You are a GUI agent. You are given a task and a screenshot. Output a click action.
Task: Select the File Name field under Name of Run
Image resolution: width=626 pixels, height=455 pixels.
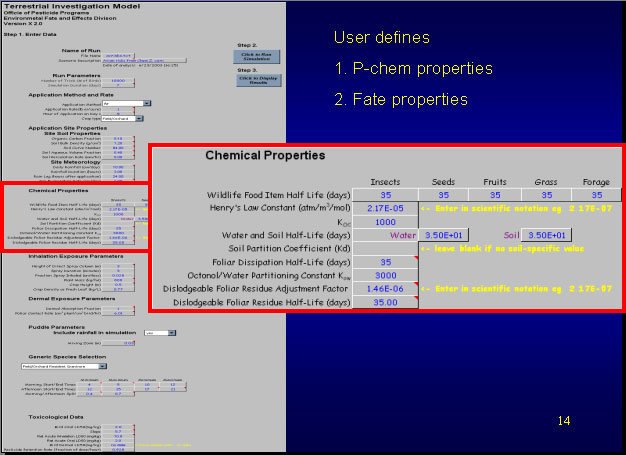118,56
